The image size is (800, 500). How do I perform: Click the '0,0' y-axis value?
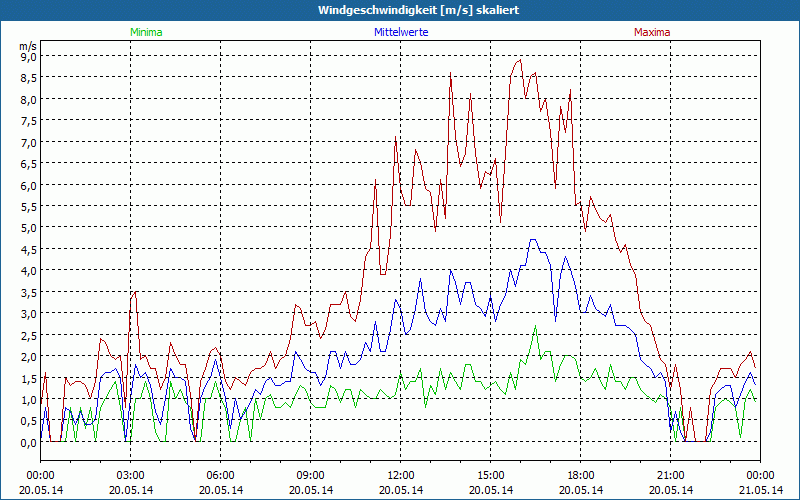tap(29, 443)
